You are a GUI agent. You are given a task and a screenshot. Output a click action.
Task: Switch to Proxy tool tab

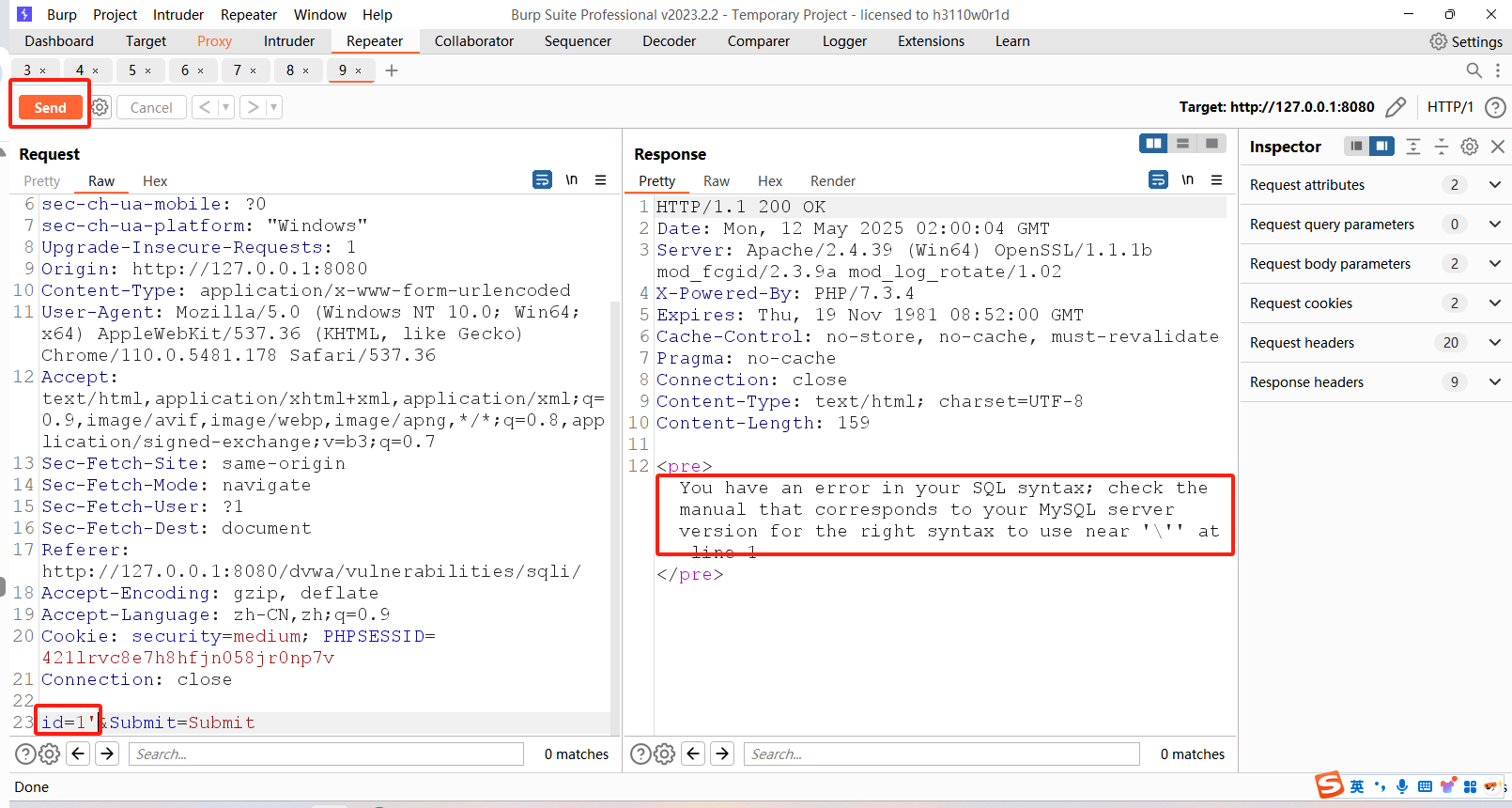214,41
